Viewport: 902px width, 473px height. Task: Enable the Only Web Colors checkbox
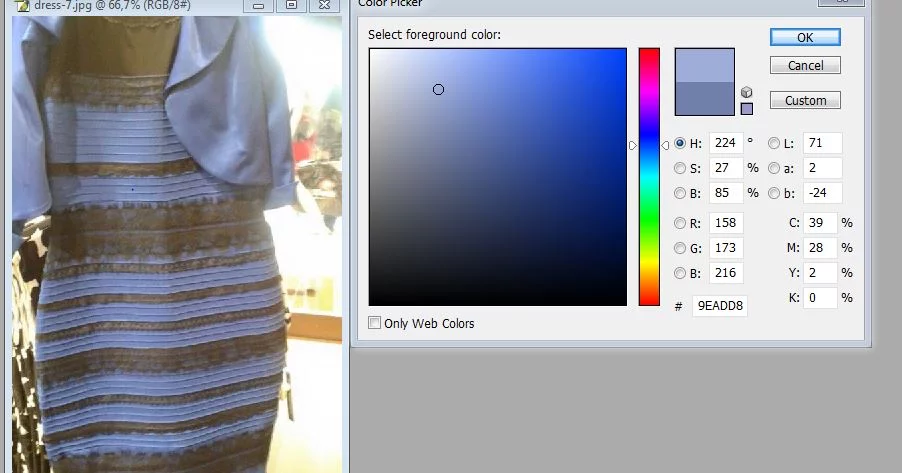(375, 323)
